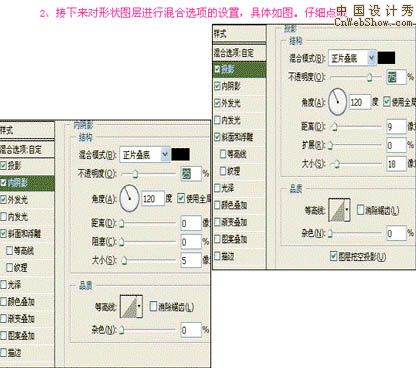Click the black shadow color swatch in the 投影 dialog

(x=386, y=58)
